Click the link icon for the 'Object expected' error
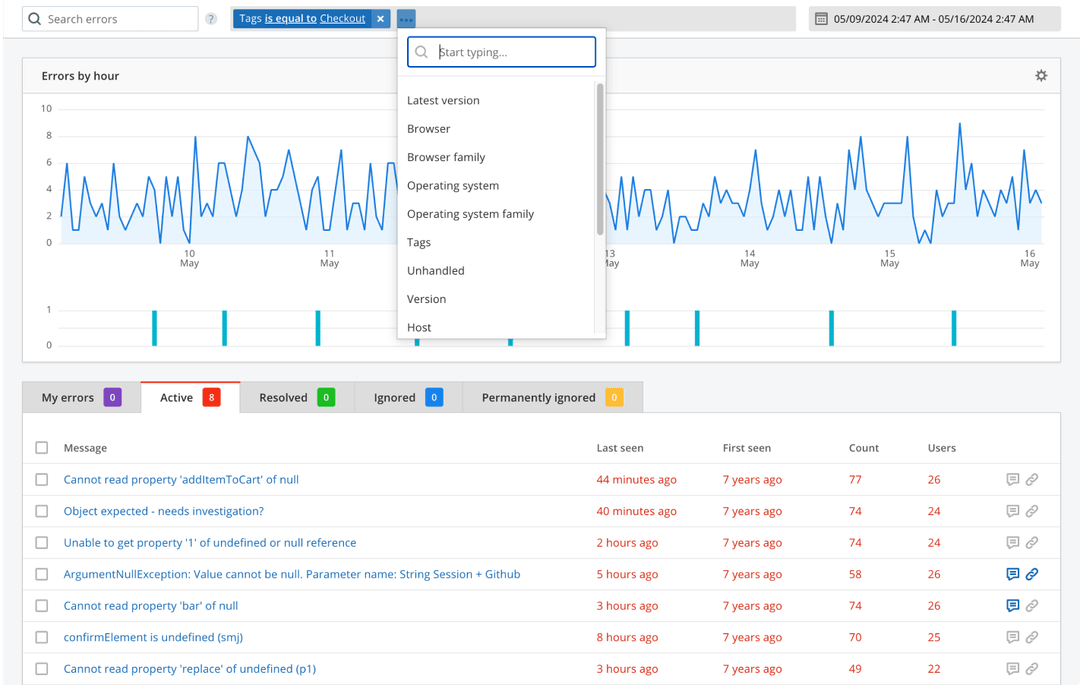Image resolution: width=1080 pixels, height=685 pixels. pos(1032,511)
